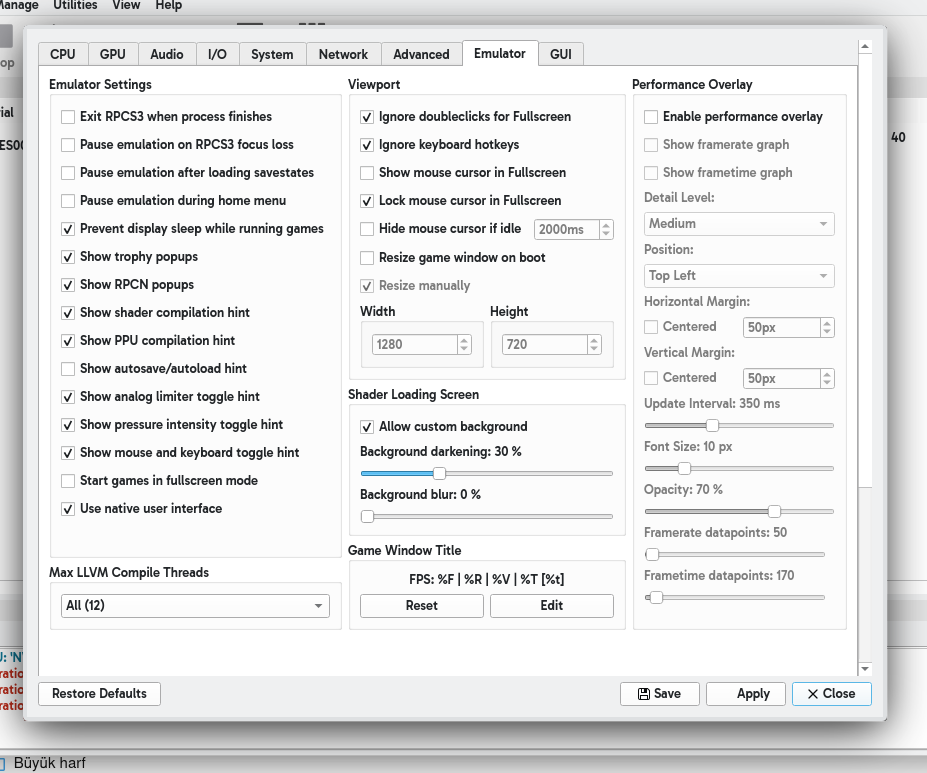Click the Height input field showing 720
The image size is (927, 773).
(x=545, y=345)
